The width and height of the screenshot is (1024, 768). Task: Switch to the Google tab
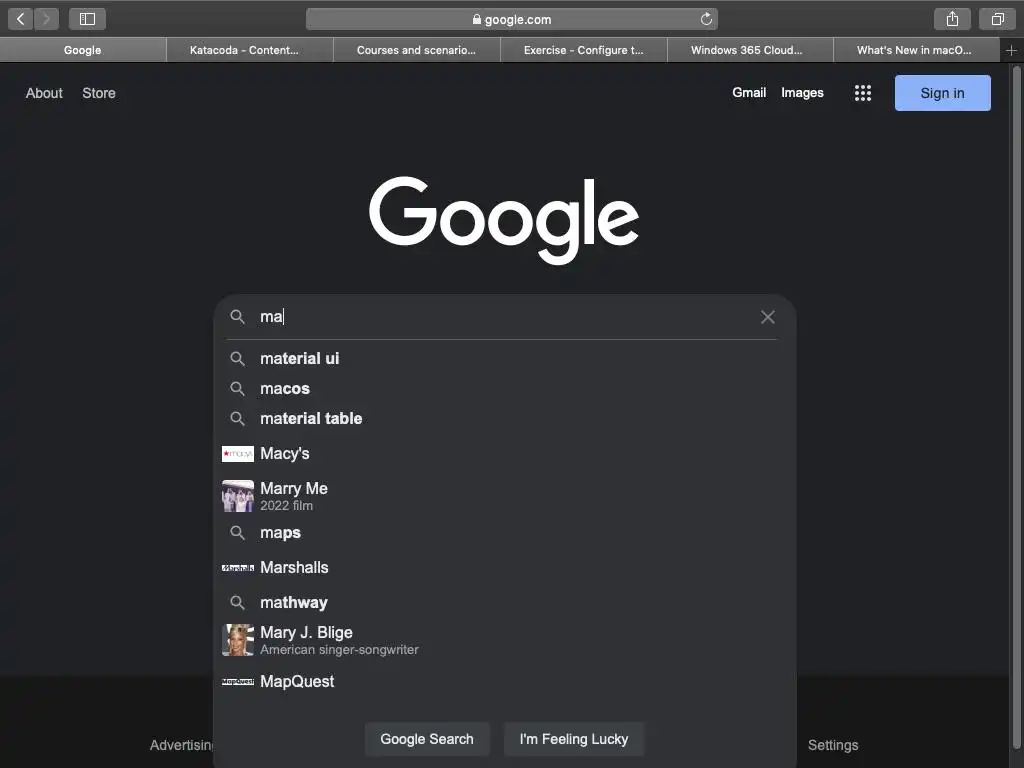click(x=83, y=50)
